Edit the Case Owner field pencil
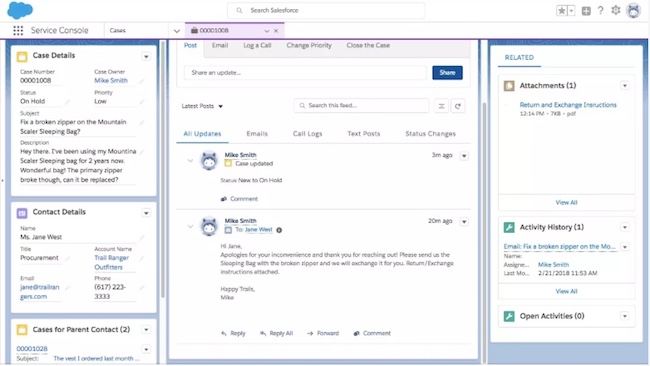 142,81
